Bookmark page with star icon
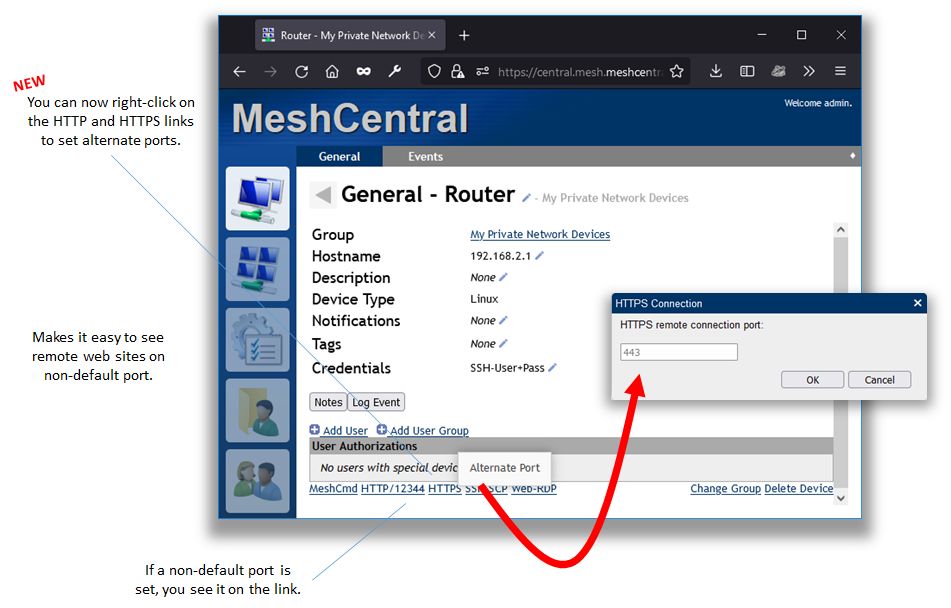 pos(676,72)
